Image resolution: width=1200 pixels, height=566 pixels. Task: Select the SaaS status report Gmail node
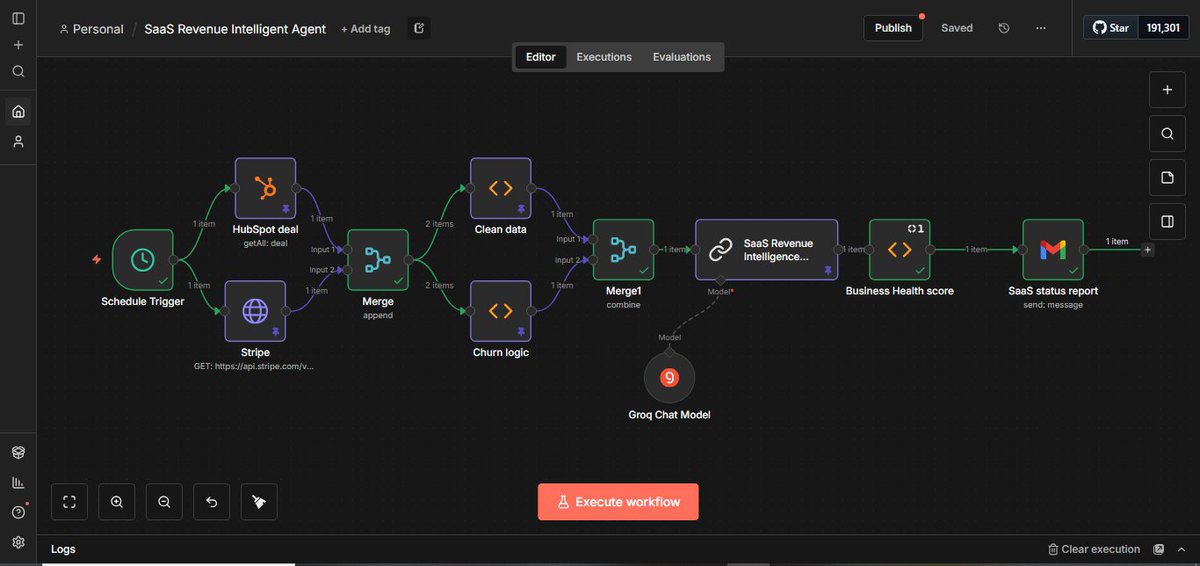1053,249
